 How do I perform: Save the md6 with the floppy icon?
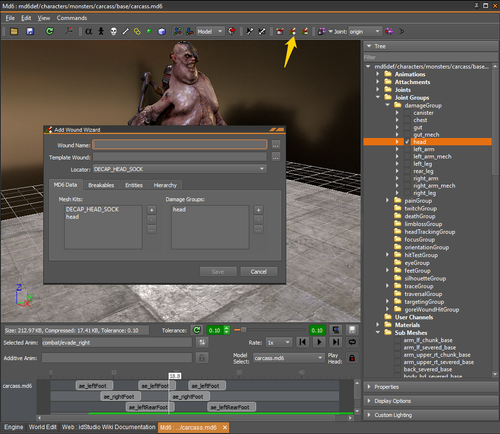click(x=30, y=31)
